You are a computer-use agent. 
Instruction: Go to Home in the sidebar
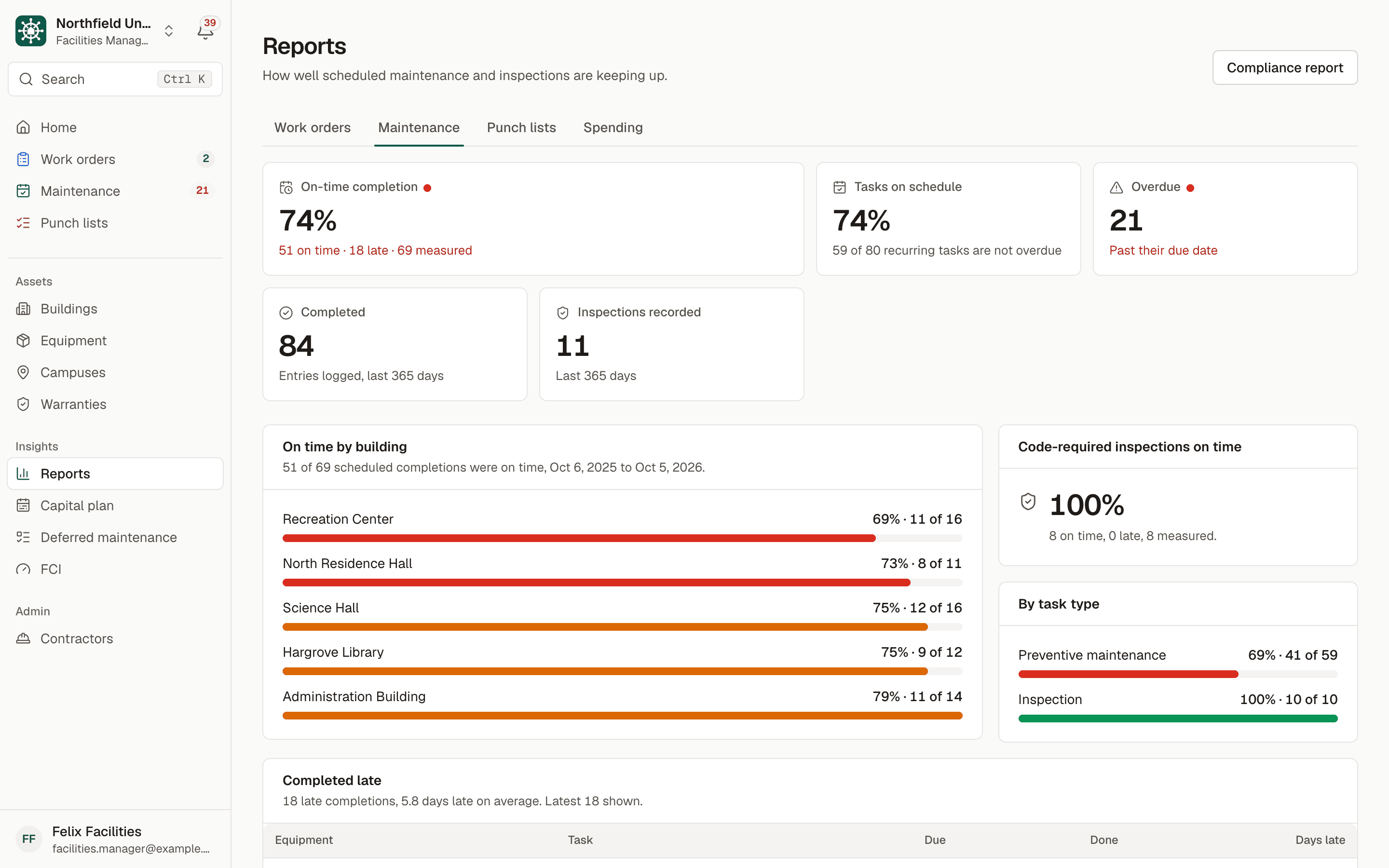[x=115, y=127]
